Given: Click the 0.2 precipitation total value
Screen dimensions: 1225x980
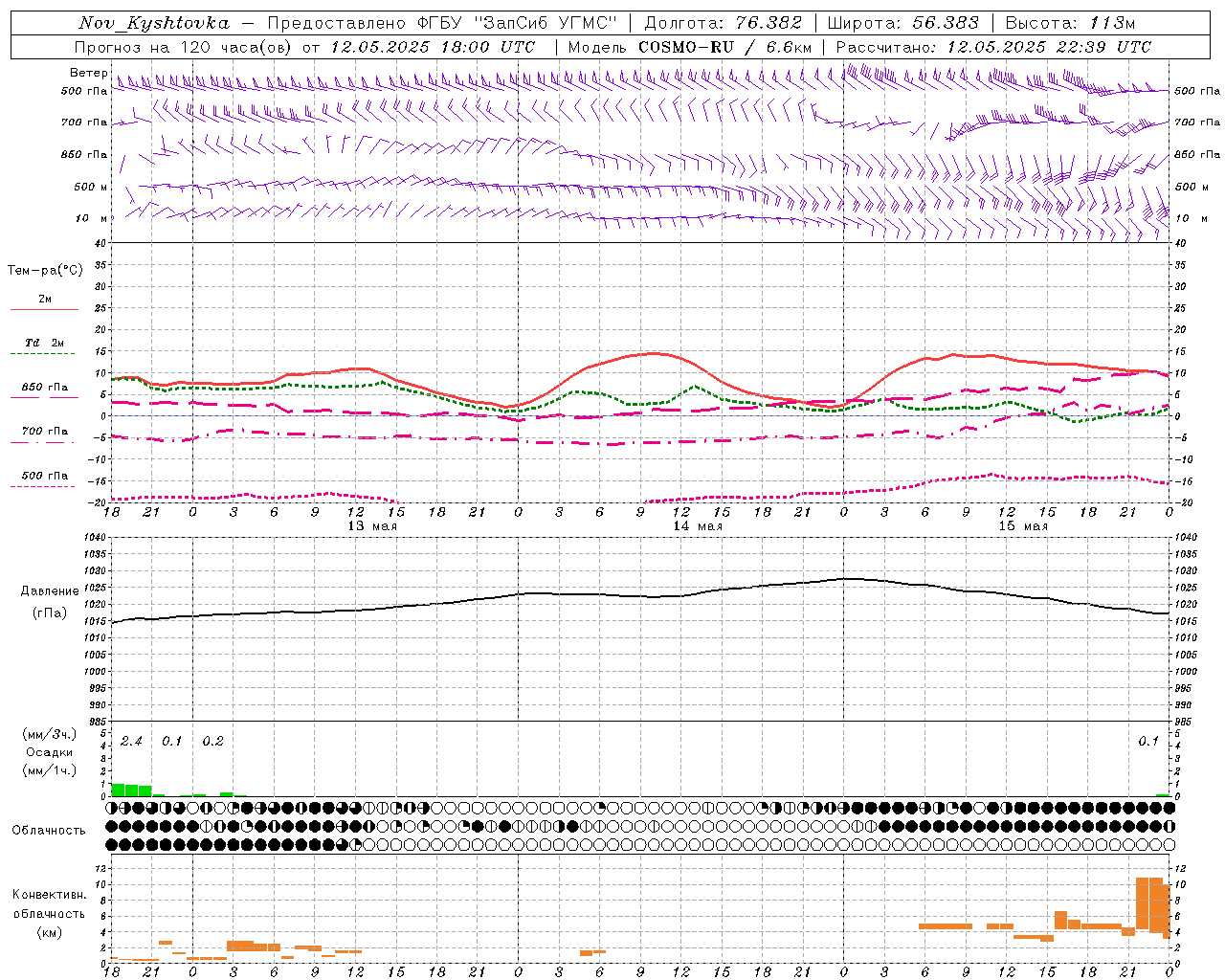Looking at the screenshot, I should [212, 742].
